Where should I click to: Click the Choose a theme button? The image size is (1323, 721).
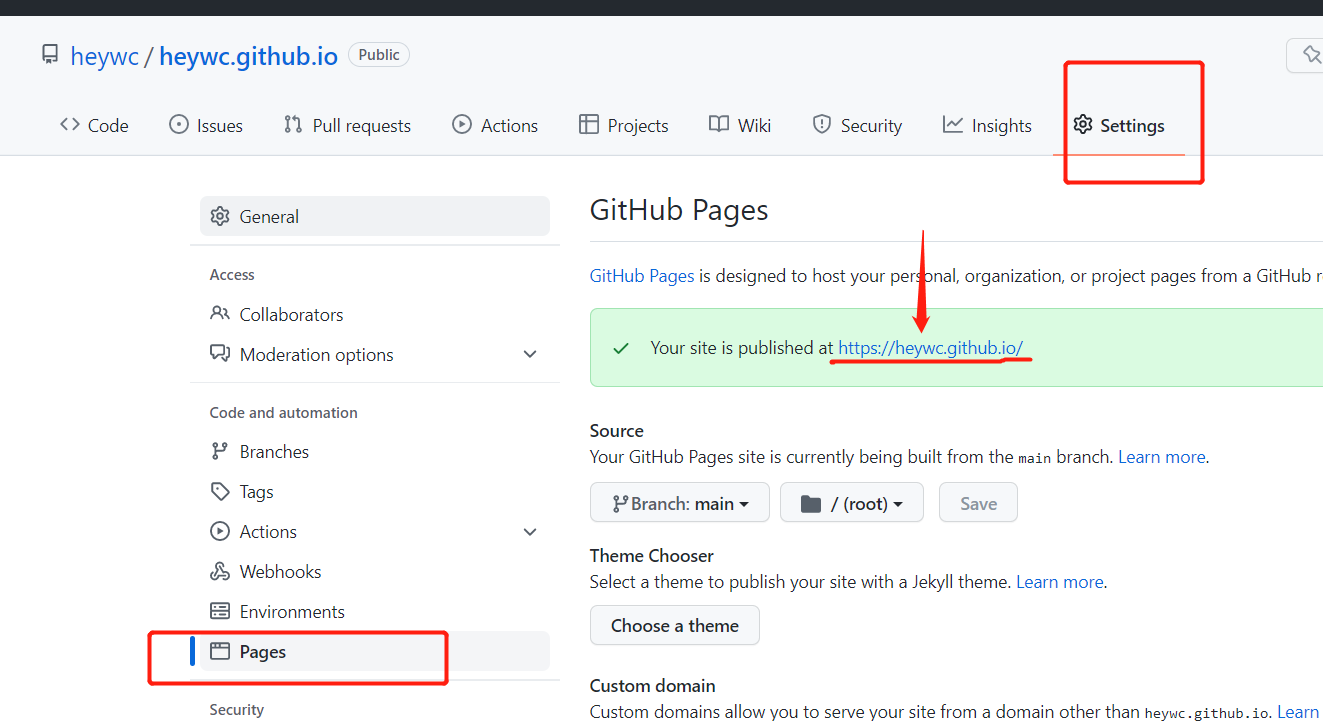point(675,625)
